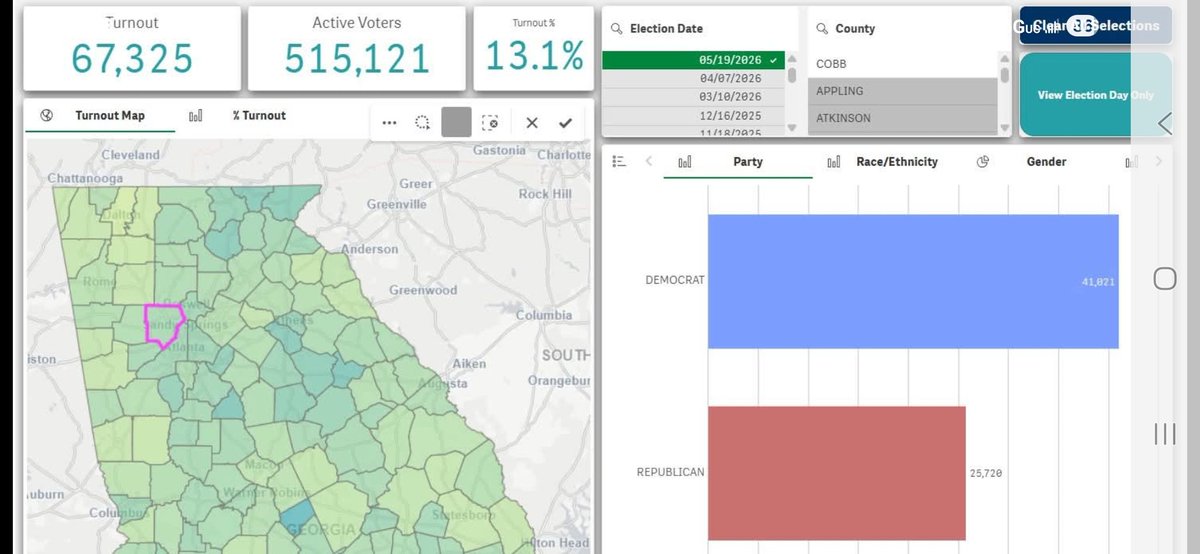Open the Gender chart tab
Image resolution: width=1200 pixels, height=554 pixels.
[1046, 162]
